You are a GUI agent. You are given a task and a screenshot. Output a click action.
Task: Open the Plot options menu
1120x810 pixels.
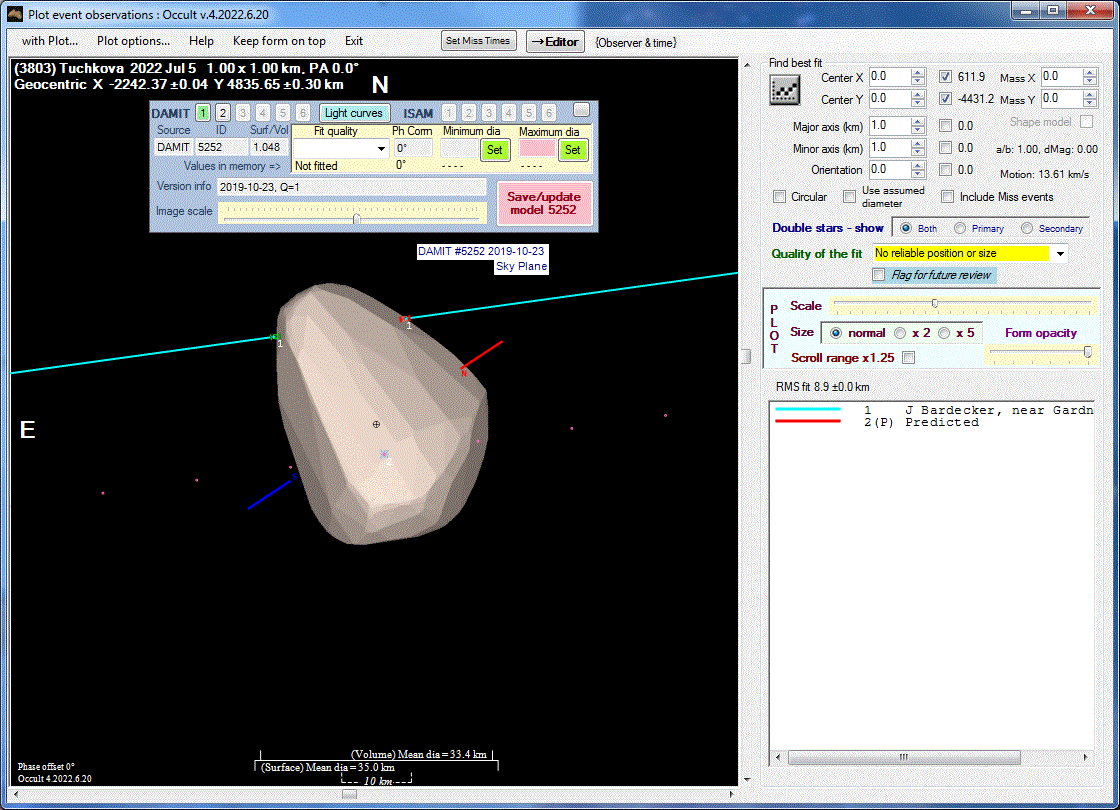pyautogui.click(x=133, y=41)
